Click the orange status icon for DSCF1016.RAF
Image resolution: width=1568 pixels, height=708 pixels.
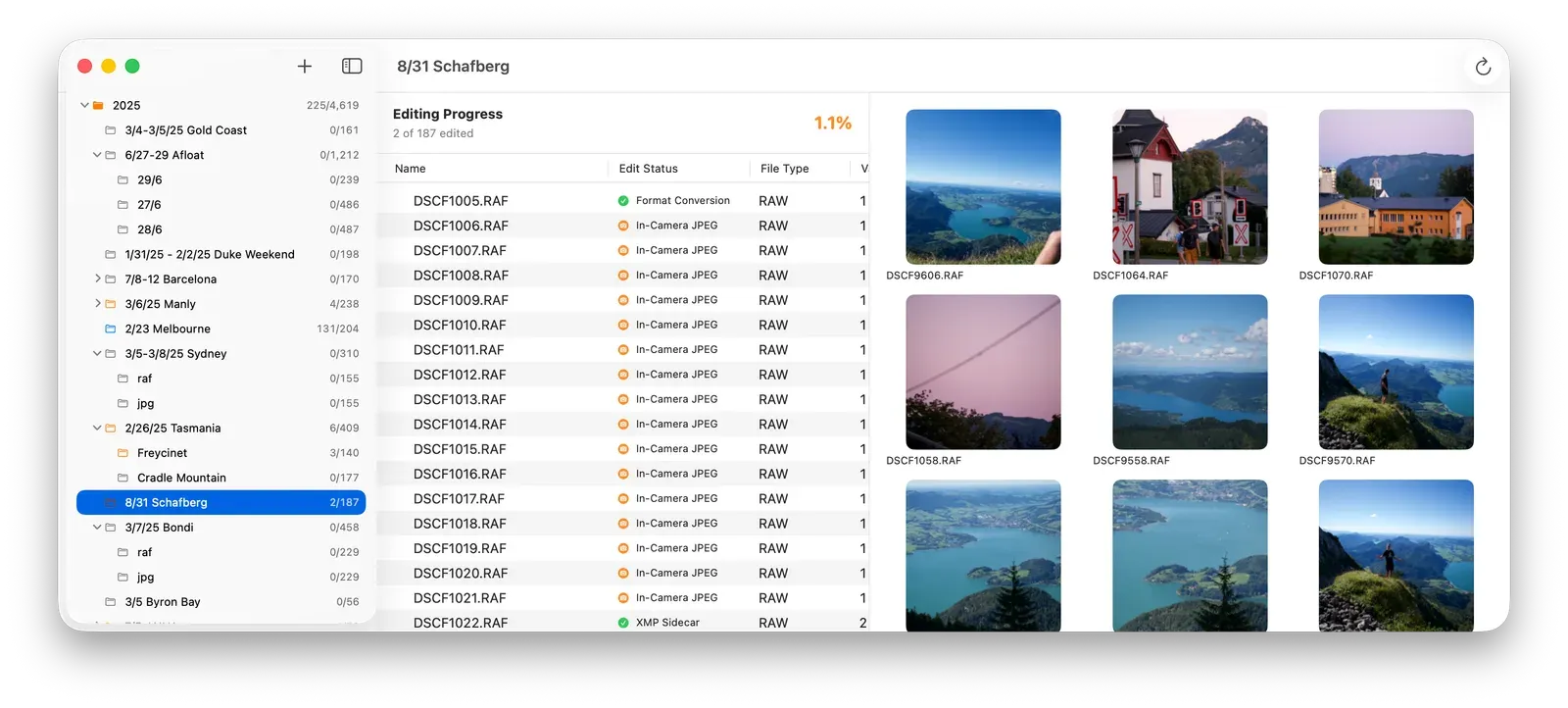tap(623, 474)
